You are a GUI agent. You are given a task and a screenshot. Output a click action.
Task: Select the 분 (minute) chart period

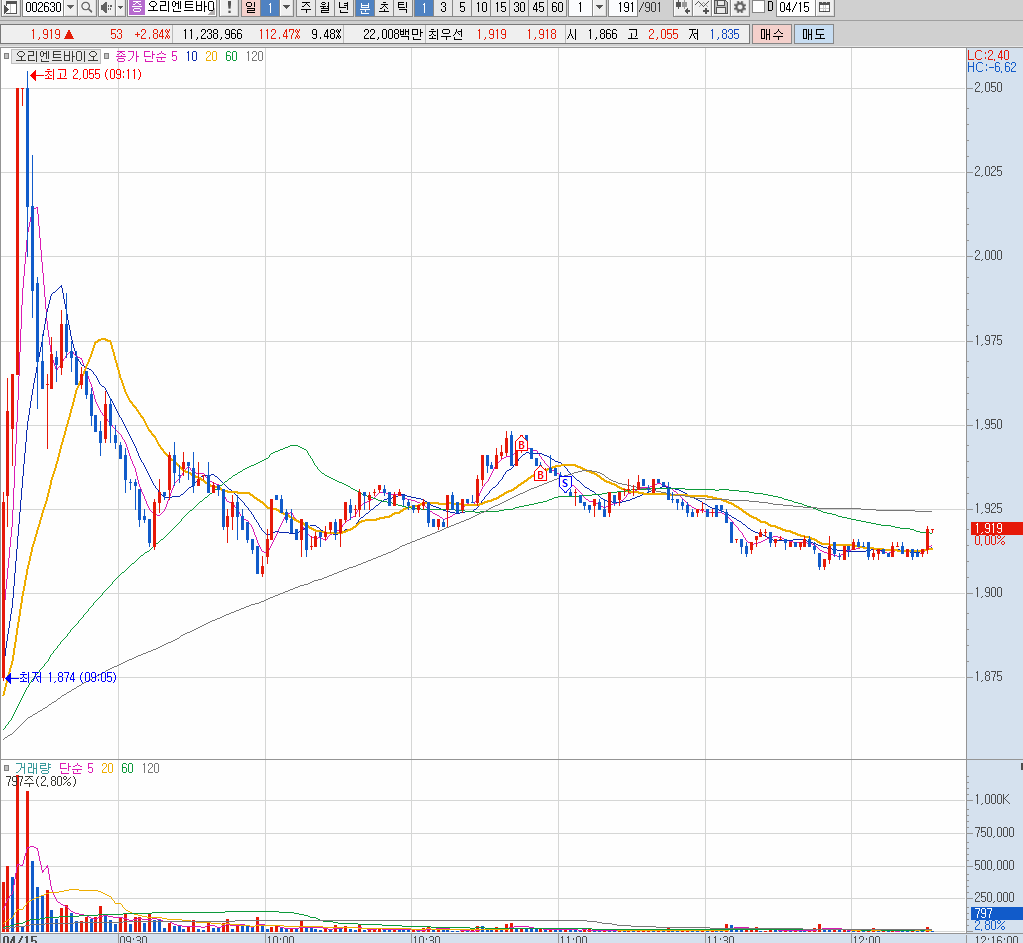[x=364, y=8]
